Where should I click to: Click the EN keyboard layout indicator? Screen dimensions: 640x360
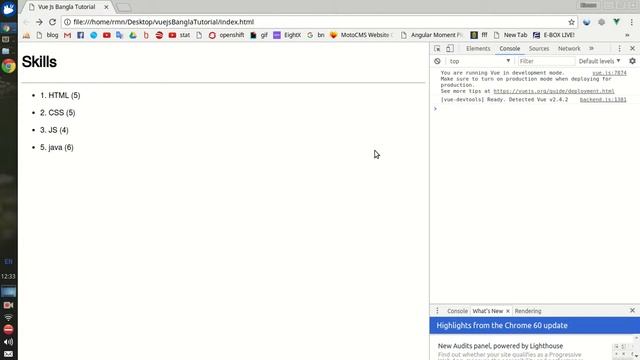tap(9, 262)
